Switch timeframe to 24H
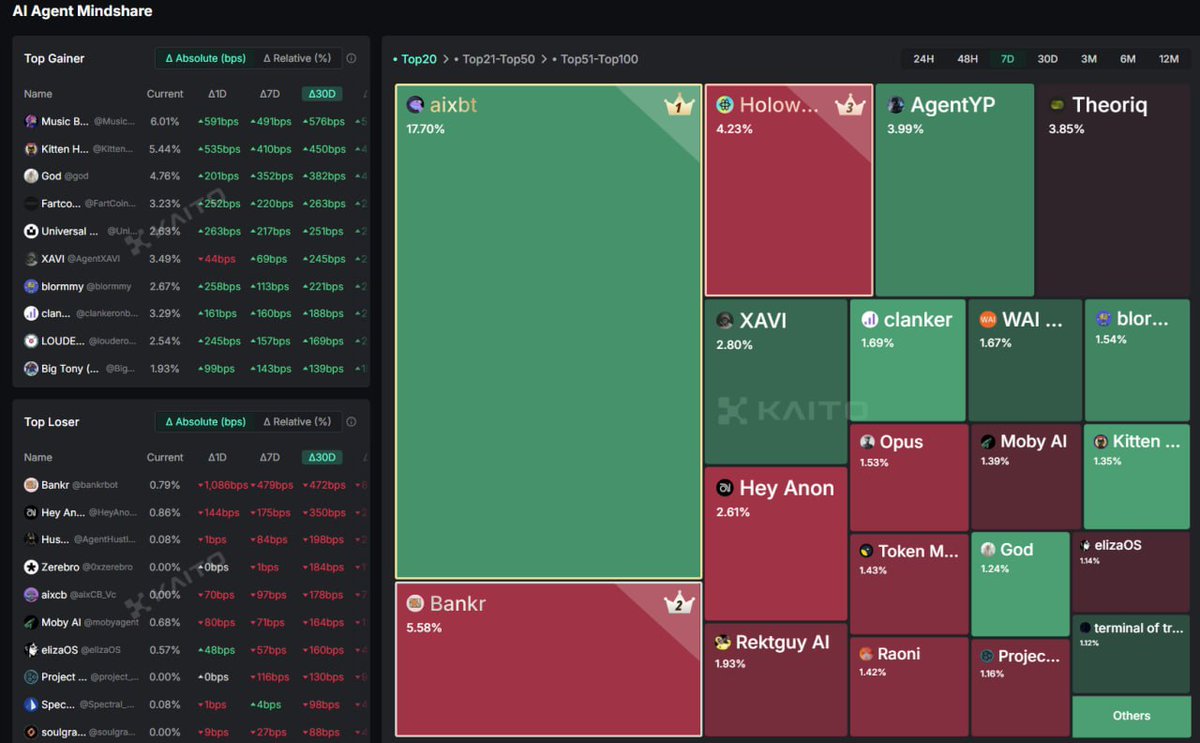The image size is (1200, 743). point(923,59)
